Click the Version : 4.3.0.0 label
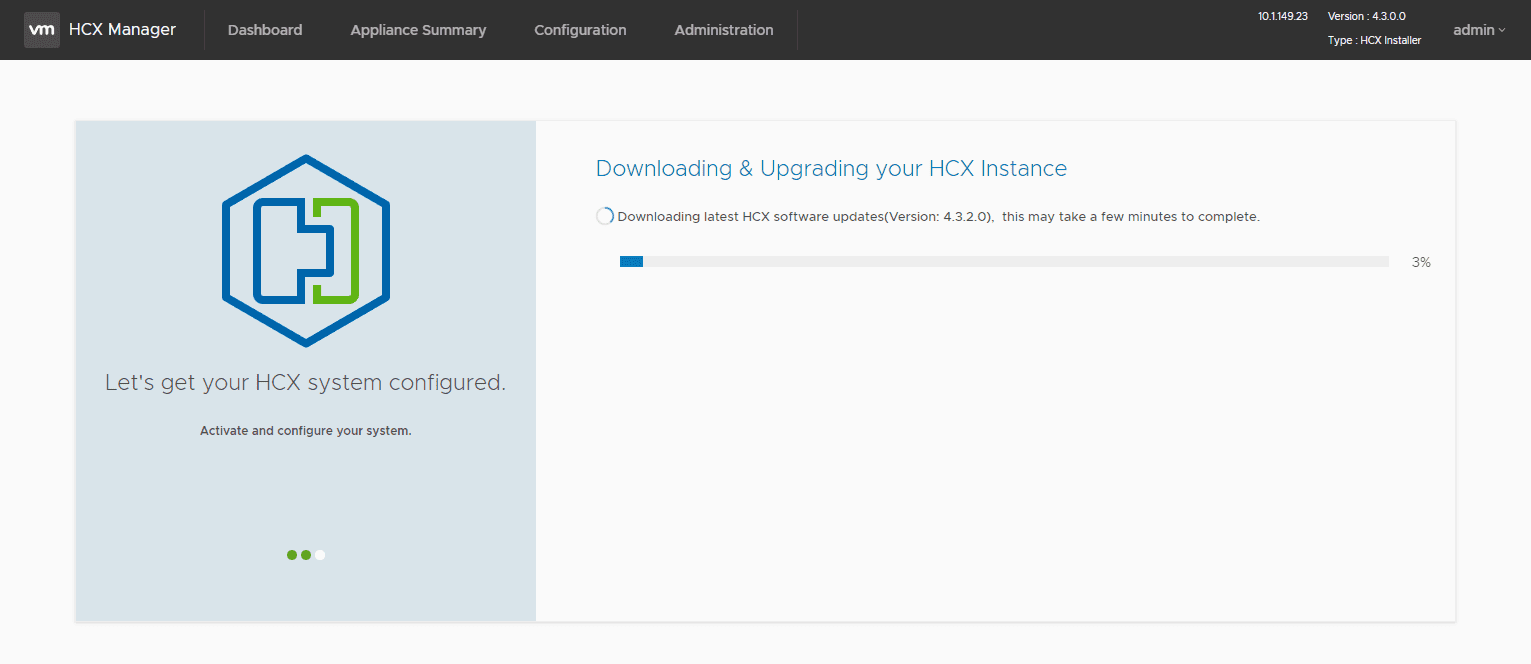 coord(1367,16)
